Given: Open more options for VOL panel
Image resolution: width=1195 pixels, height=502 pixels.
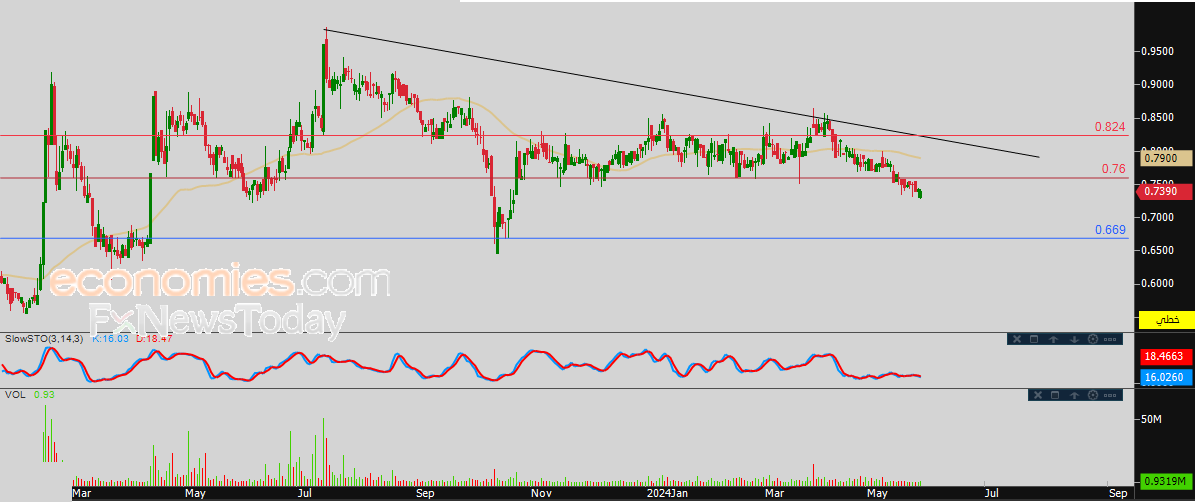Looking at the screenshot, I should click(1111, 395).
